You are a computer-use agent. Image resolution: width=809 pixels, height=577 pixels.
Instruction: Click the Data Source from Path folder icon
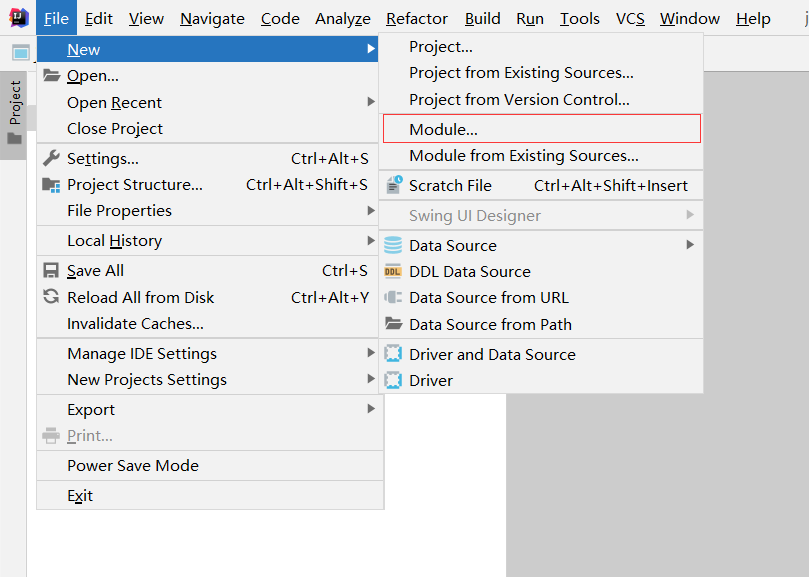(394, 324)
